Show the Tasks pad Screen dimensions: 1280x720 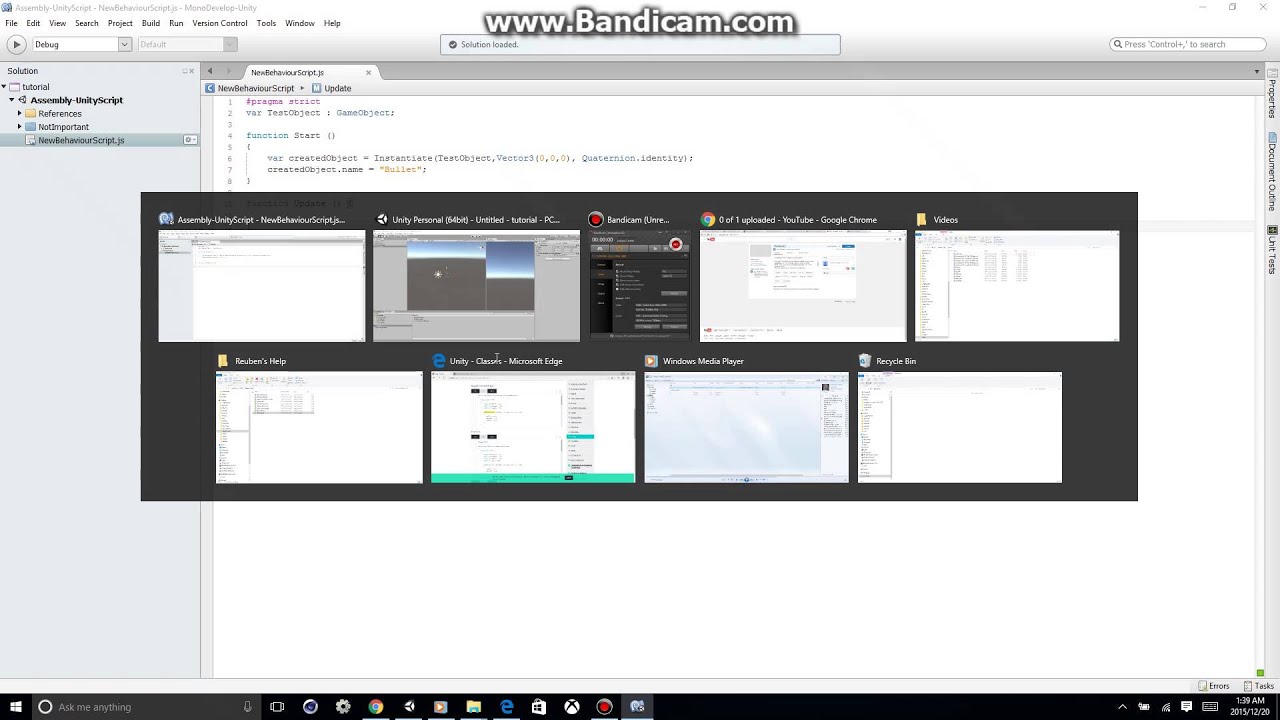point(1259,686)
